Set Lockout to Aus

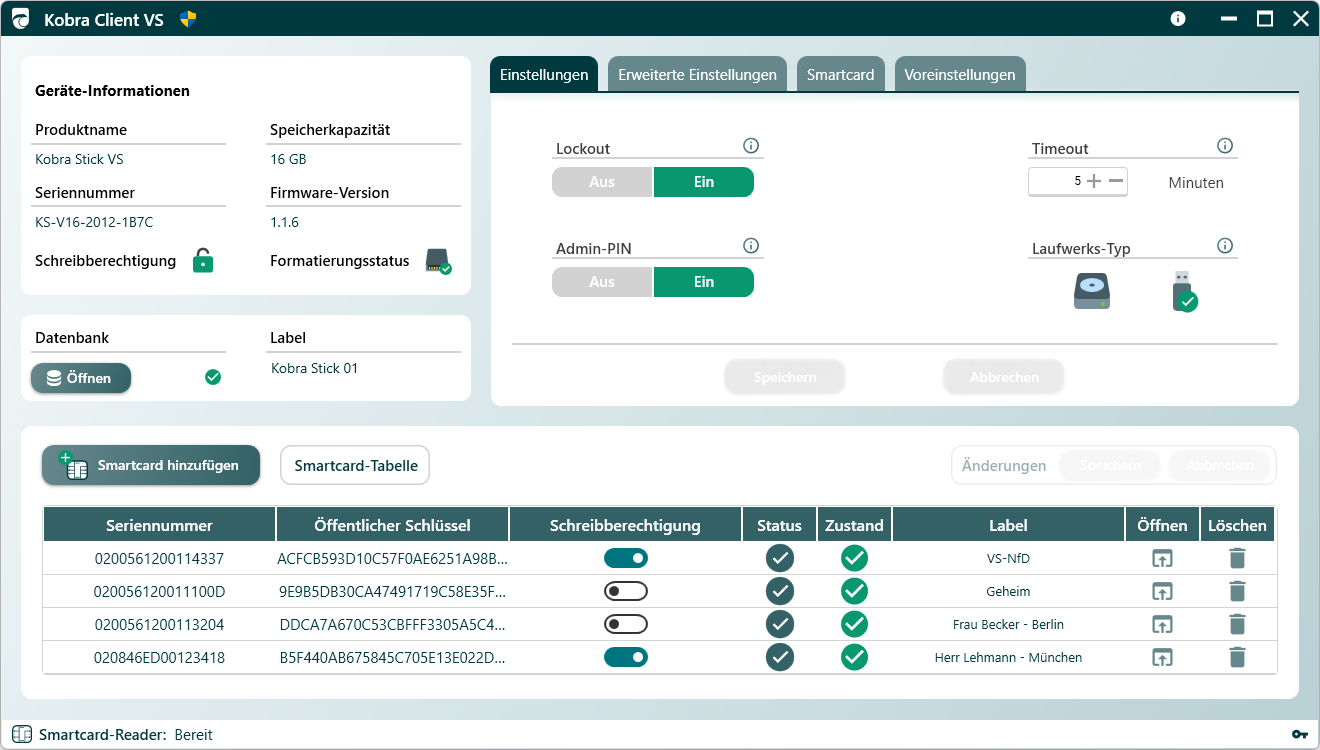[x=602, y=182]
